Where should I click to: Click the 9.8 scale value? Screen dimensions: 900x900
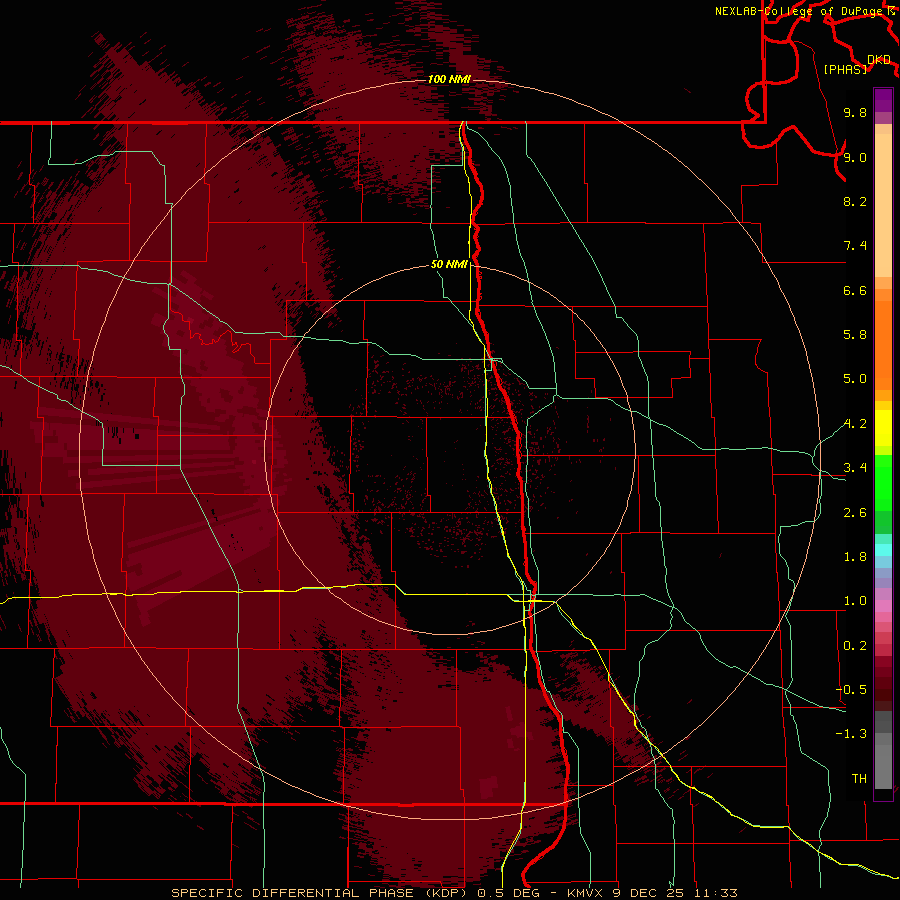click(855, 112)
